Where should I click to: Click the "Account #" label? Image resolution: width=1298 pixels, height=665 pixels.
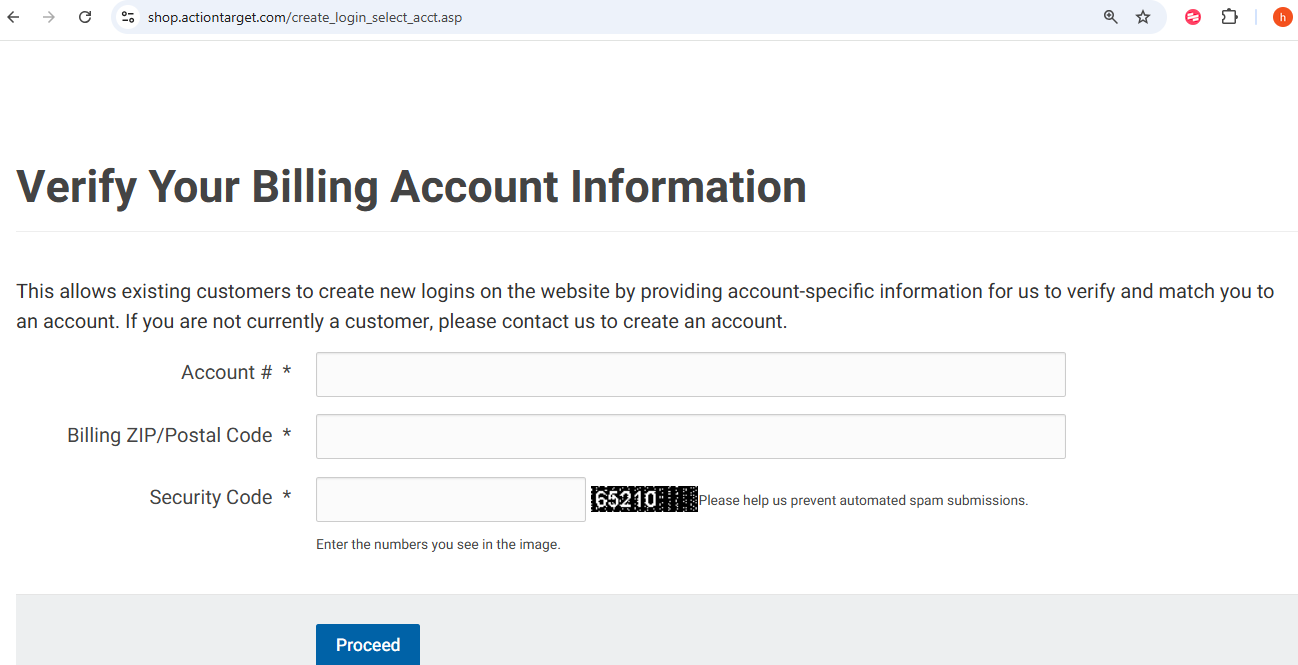226,372
